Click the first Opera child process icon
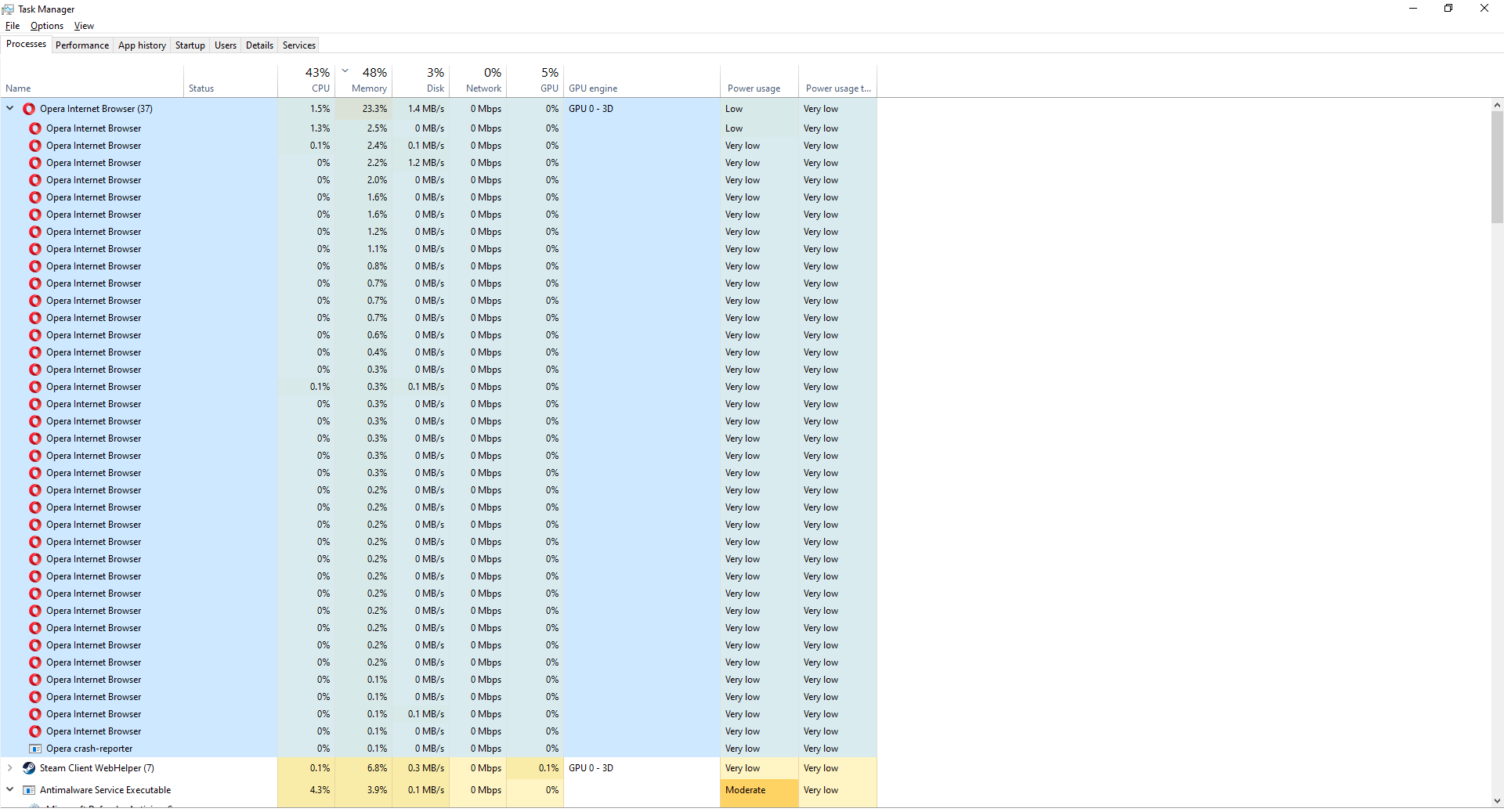The height and width of the screenshot is (812, 1504). pyautogui.click(x=34, y=128)
